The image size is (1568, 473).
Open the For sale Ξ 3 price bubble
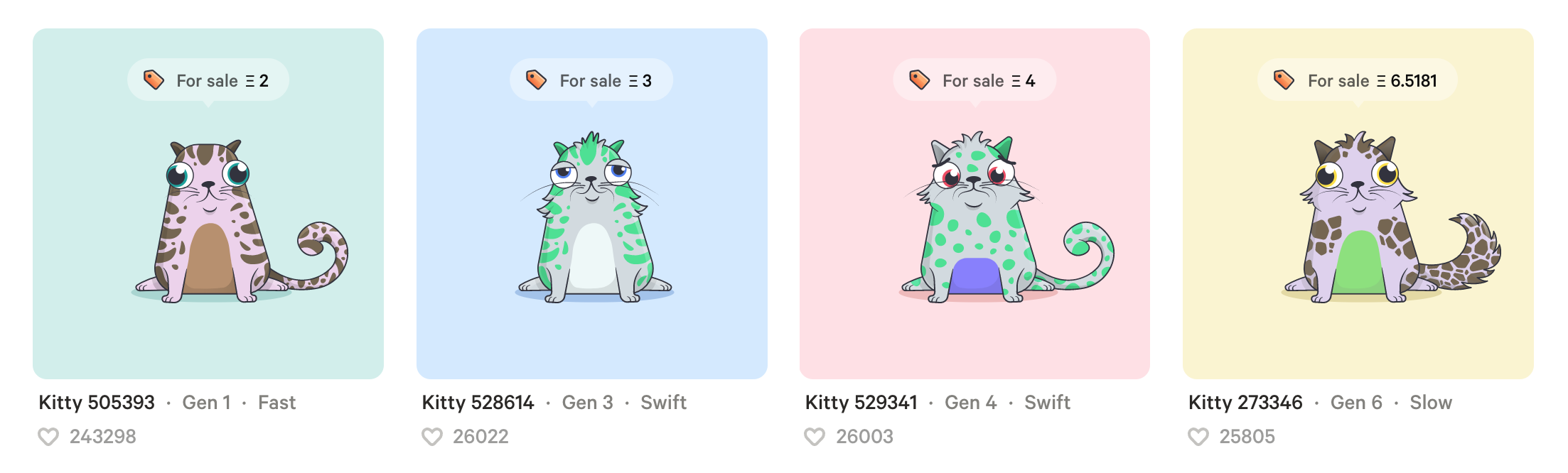point(591,80)
